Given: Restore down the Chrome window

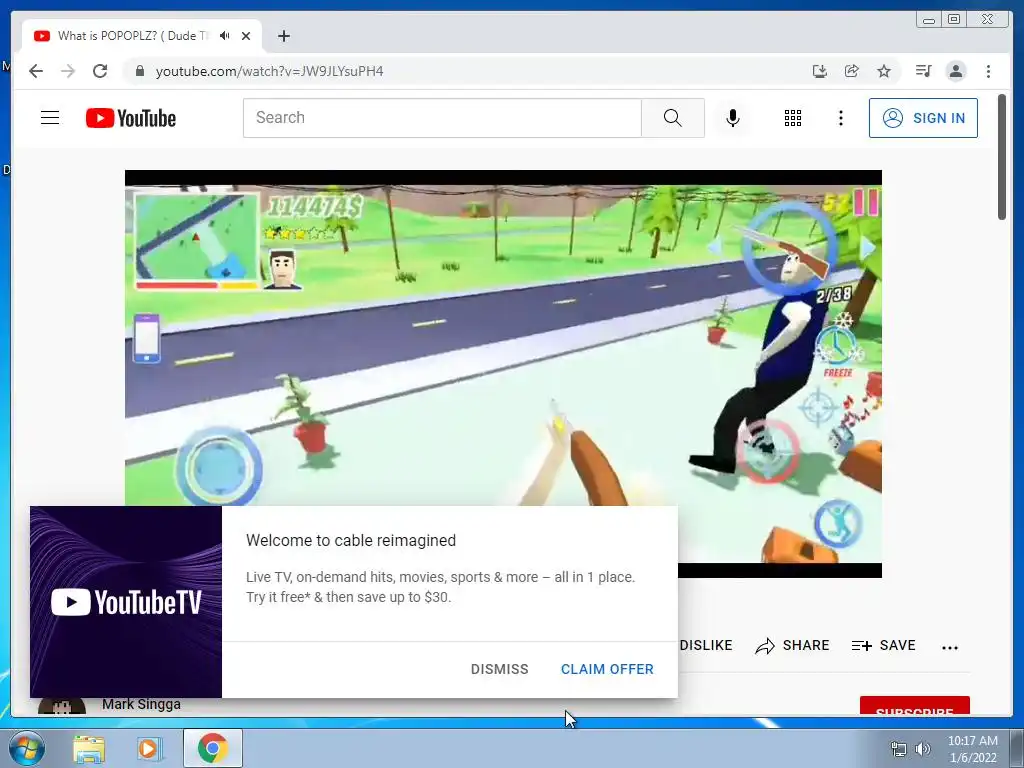Looking at the screenshot, I should (954, 20).
